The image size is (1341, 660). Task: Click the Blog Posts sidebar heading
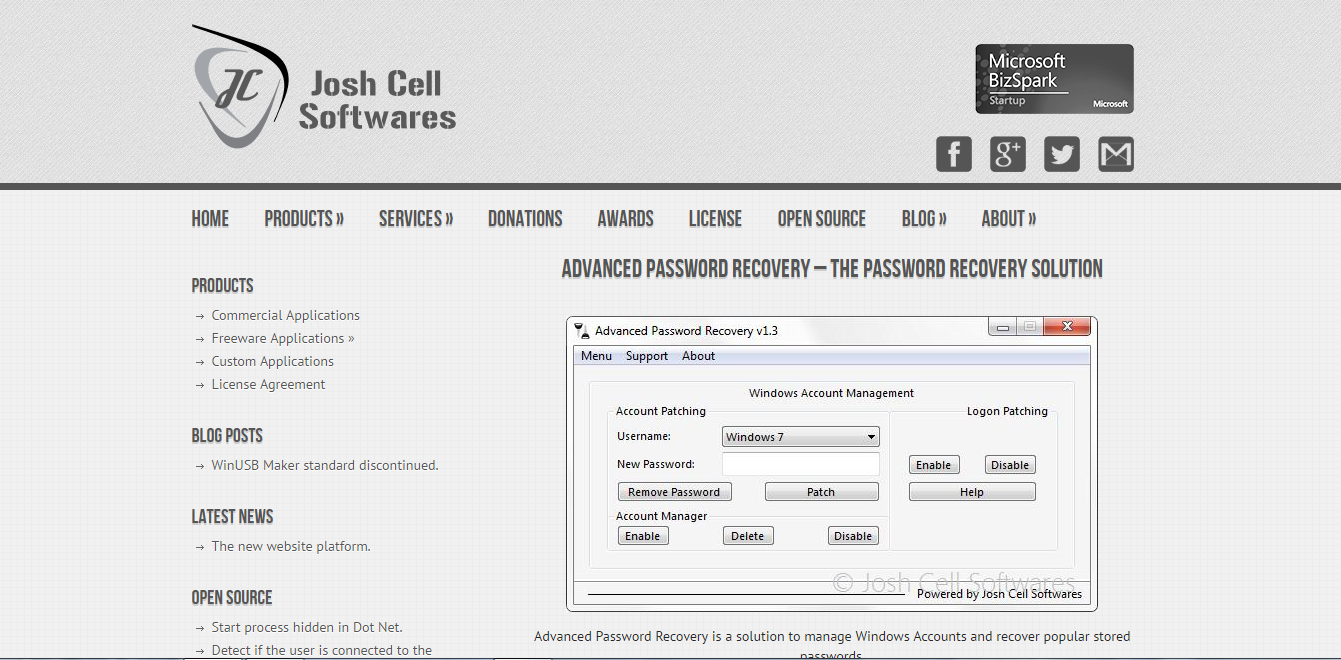tap(227, 436)
